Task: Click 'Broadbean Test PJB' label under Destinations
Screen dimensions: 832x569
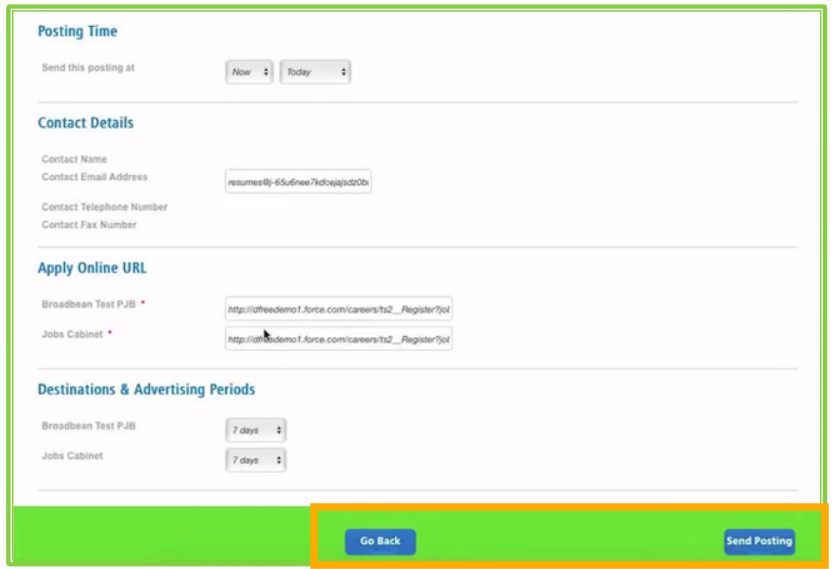Action: tap(89, 426)
